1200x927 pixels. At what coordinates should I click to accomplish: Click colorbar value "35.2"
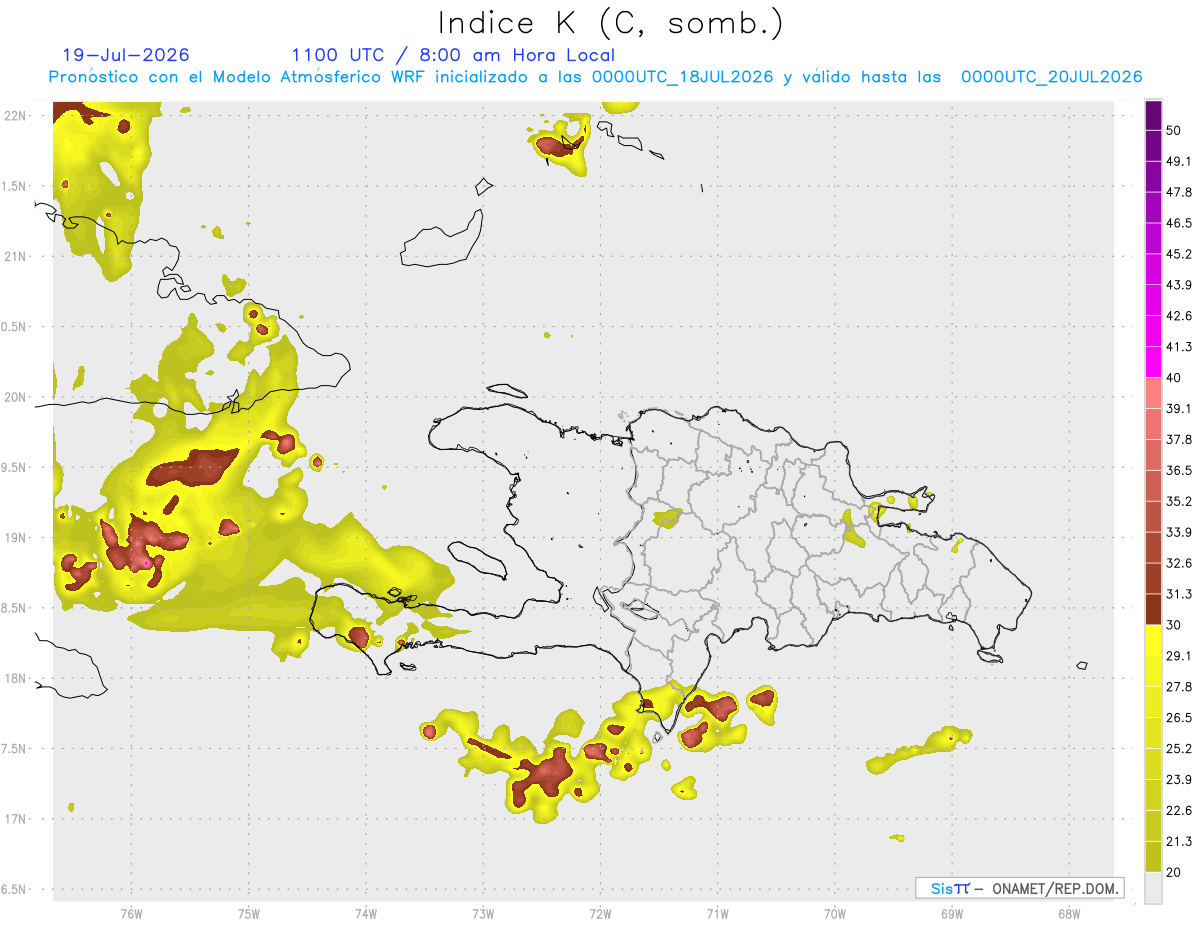(1180, 501)
